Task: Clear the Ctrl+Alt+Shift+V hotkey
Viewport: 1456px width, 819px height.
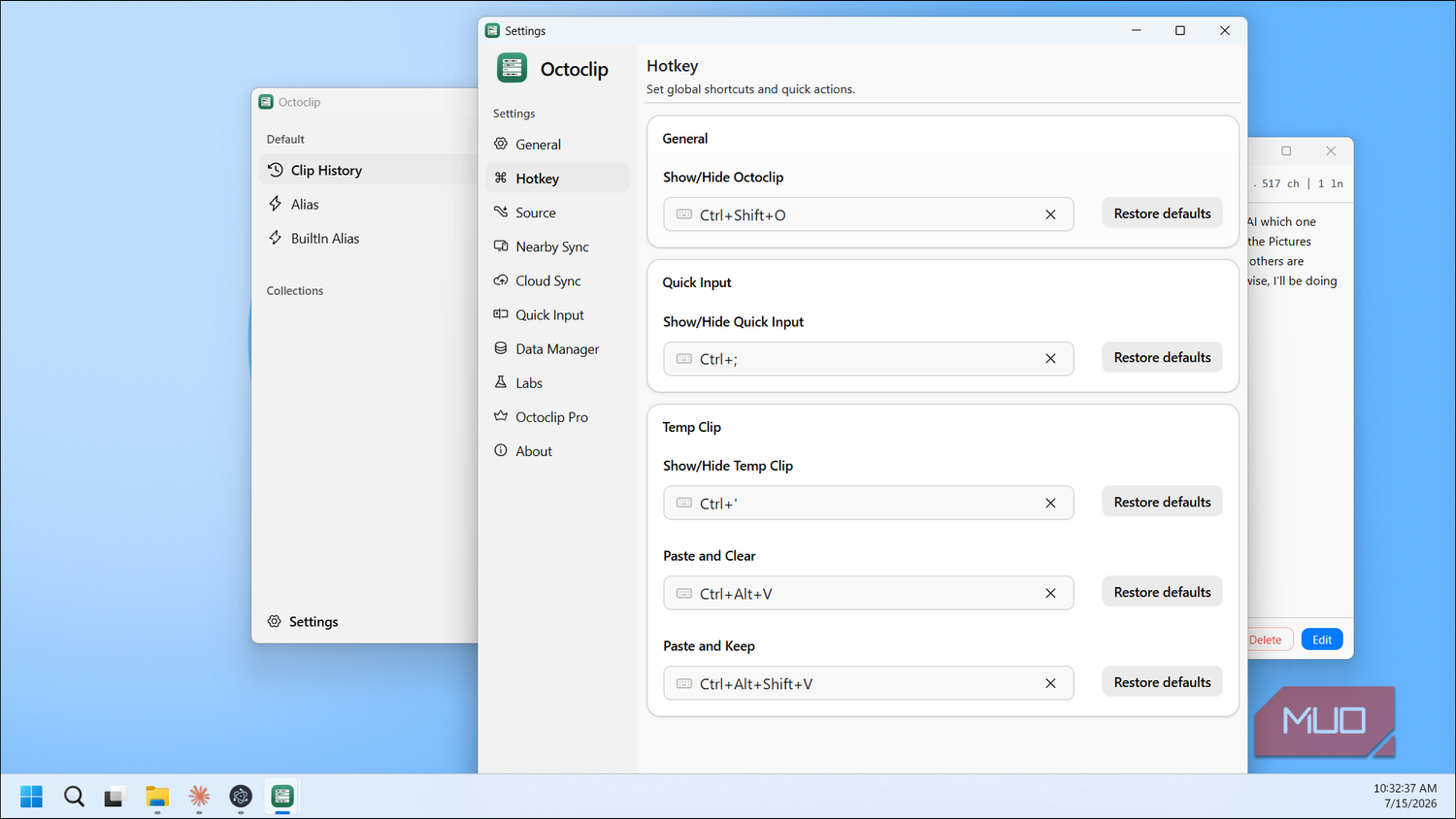Action: [1050, 683]
